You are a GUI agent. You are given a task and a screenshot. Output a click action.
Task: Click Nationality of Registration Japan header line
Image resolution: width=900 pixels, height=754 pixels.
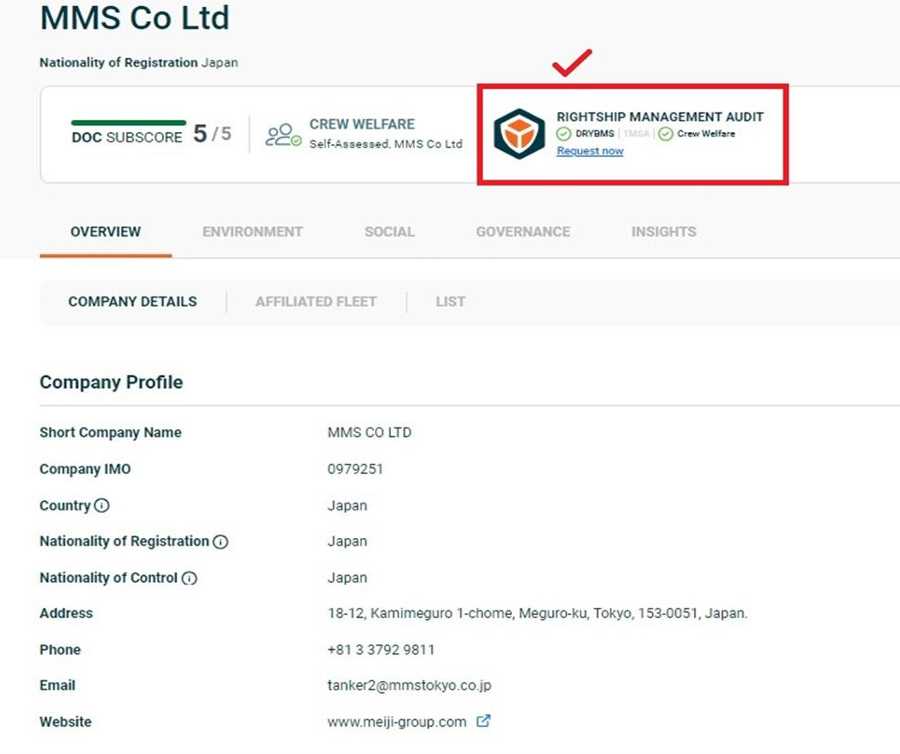tap(139, 63)
